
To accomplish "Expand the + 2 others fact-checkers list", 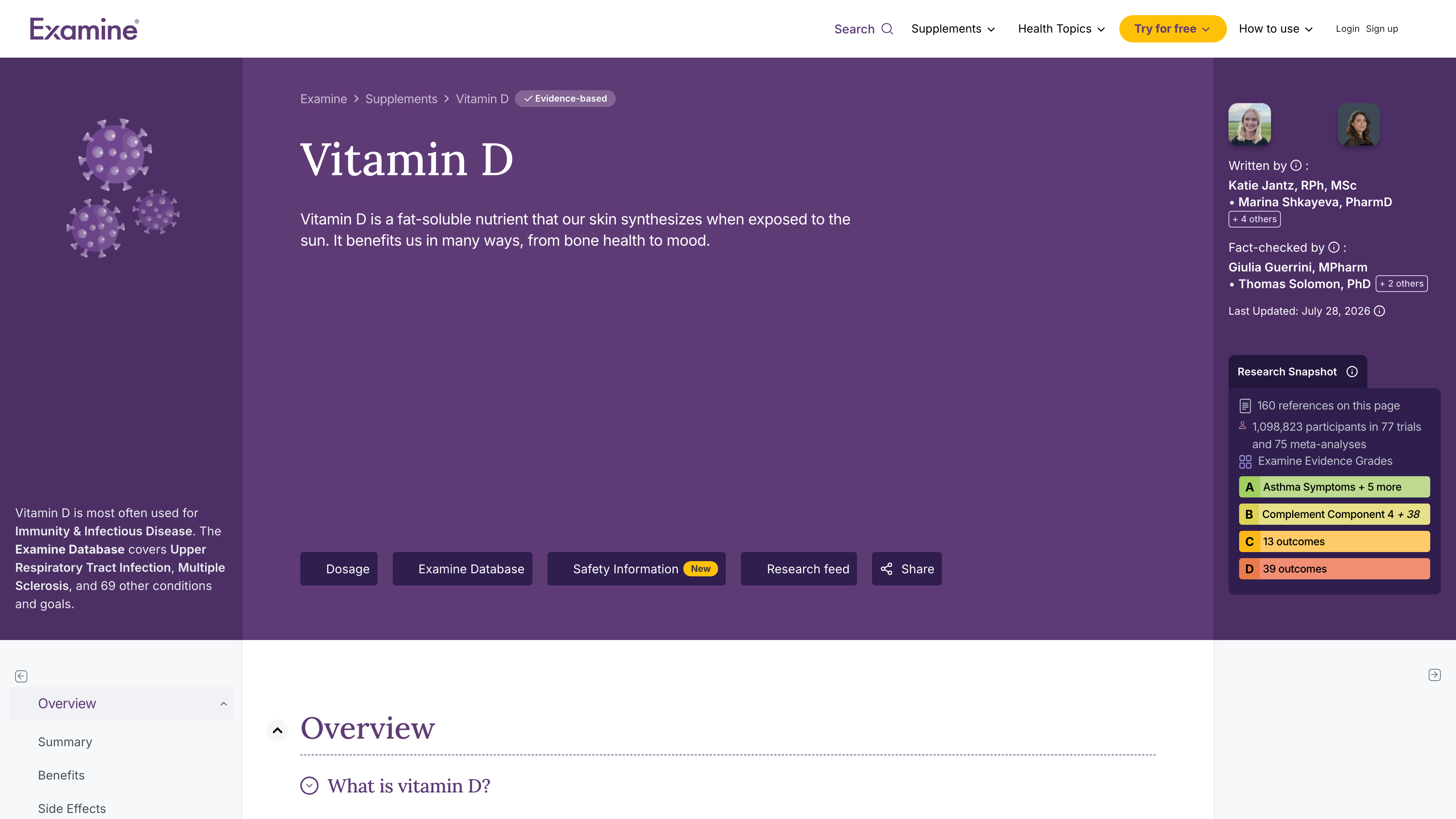I will tap(1402, 284).
